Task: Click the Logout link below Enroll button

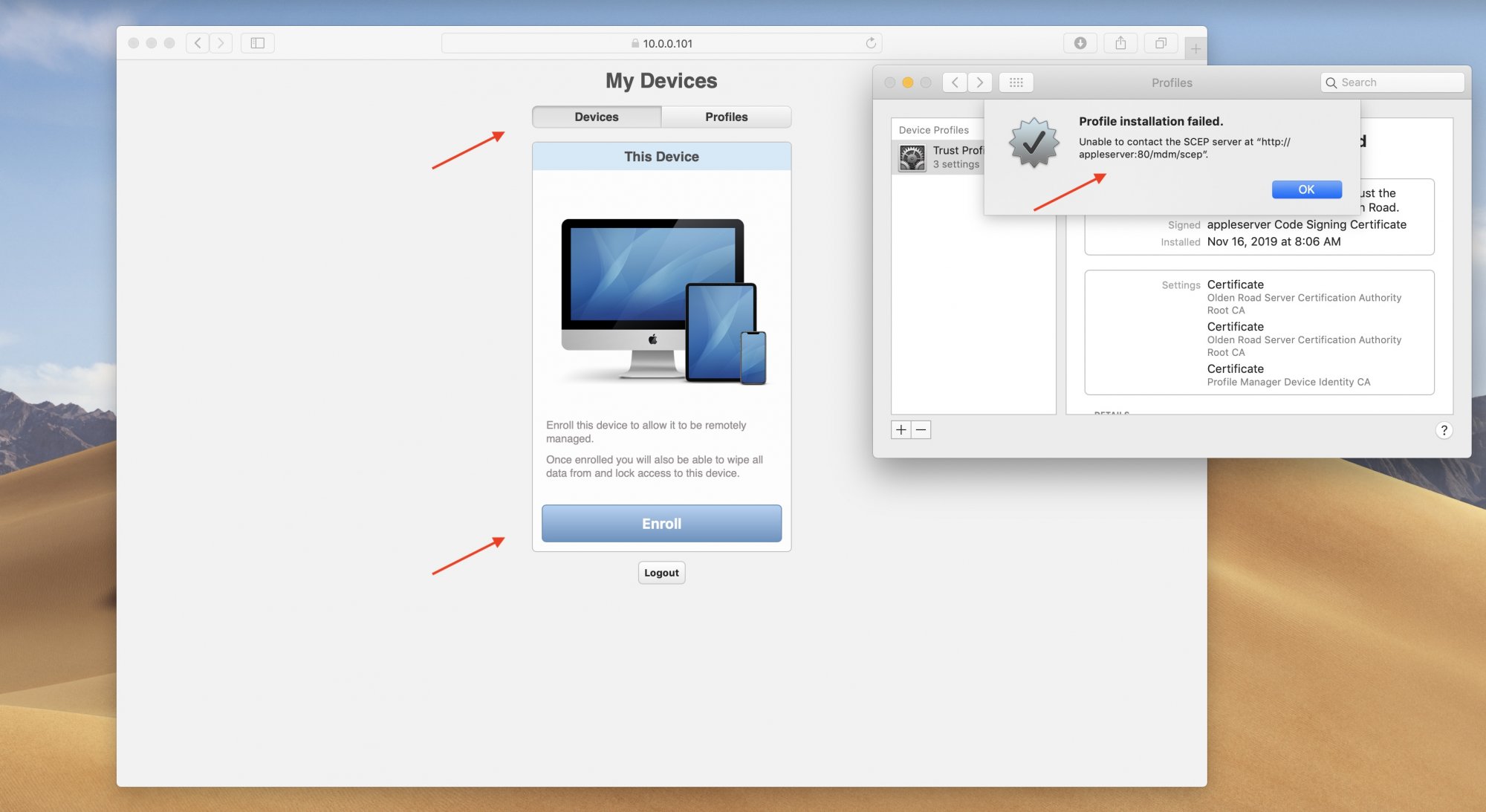Action: [x=660, y=572]
